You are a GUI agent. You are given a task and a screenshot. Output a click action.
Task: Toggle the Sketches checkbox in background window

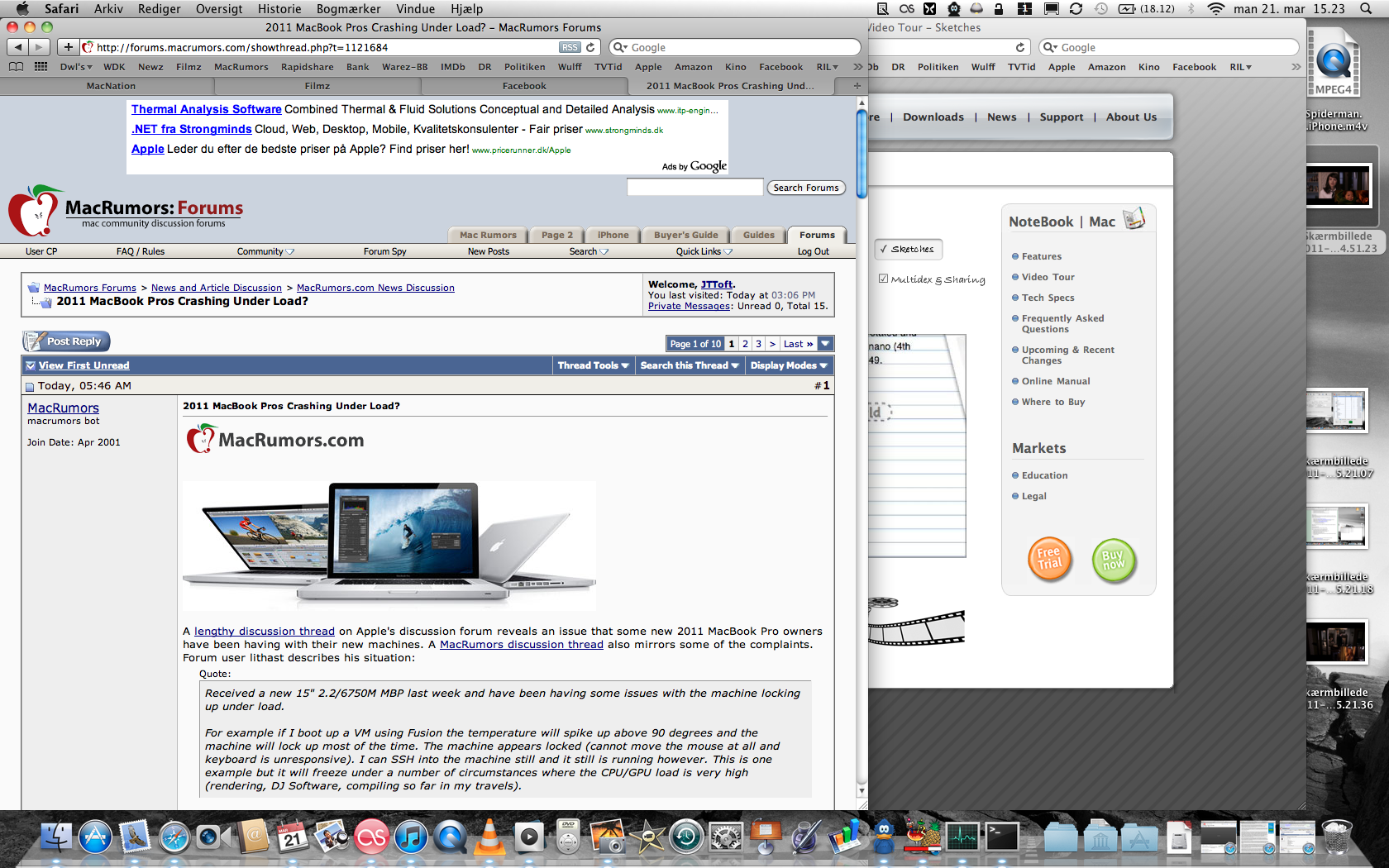pyautogui.click(x=884, y=249)
